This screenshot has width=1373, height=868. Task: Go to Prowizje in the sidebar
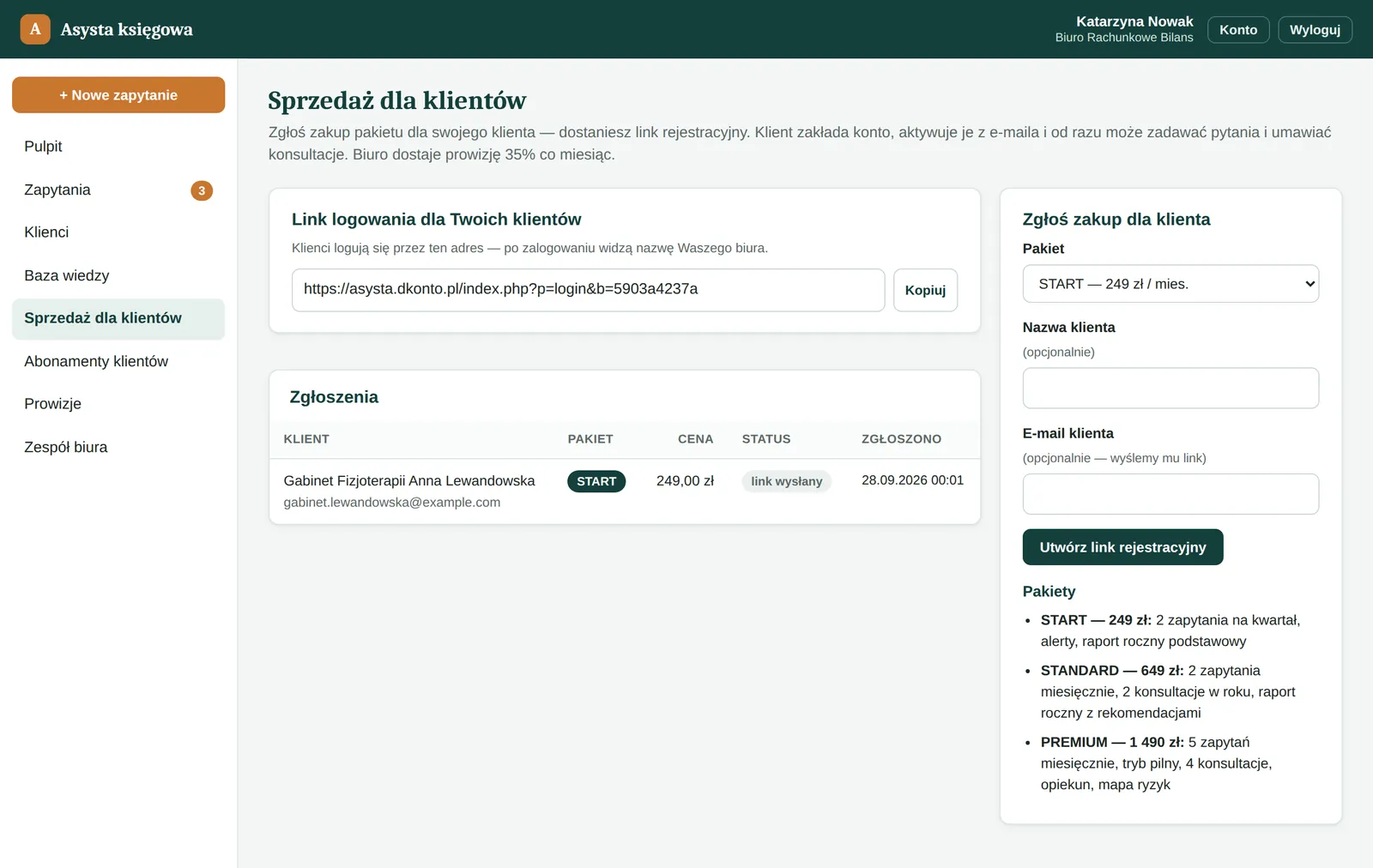[x=118, y=404]
